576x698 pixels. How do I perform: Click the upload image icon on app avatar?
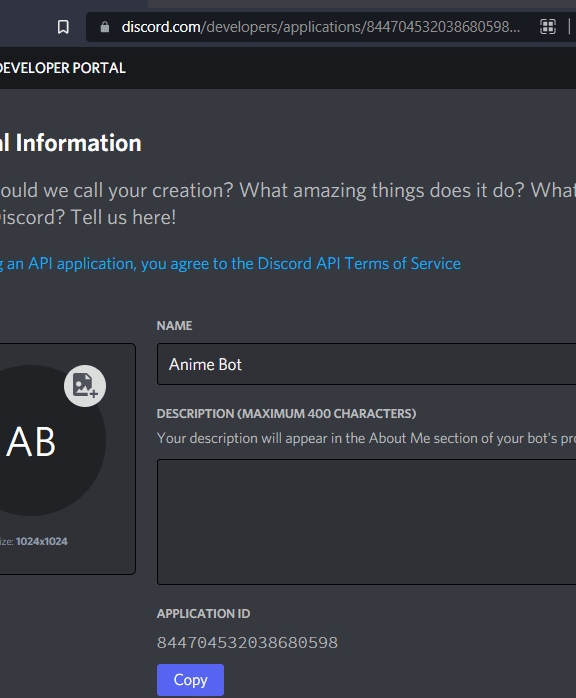tap(85, 386)
